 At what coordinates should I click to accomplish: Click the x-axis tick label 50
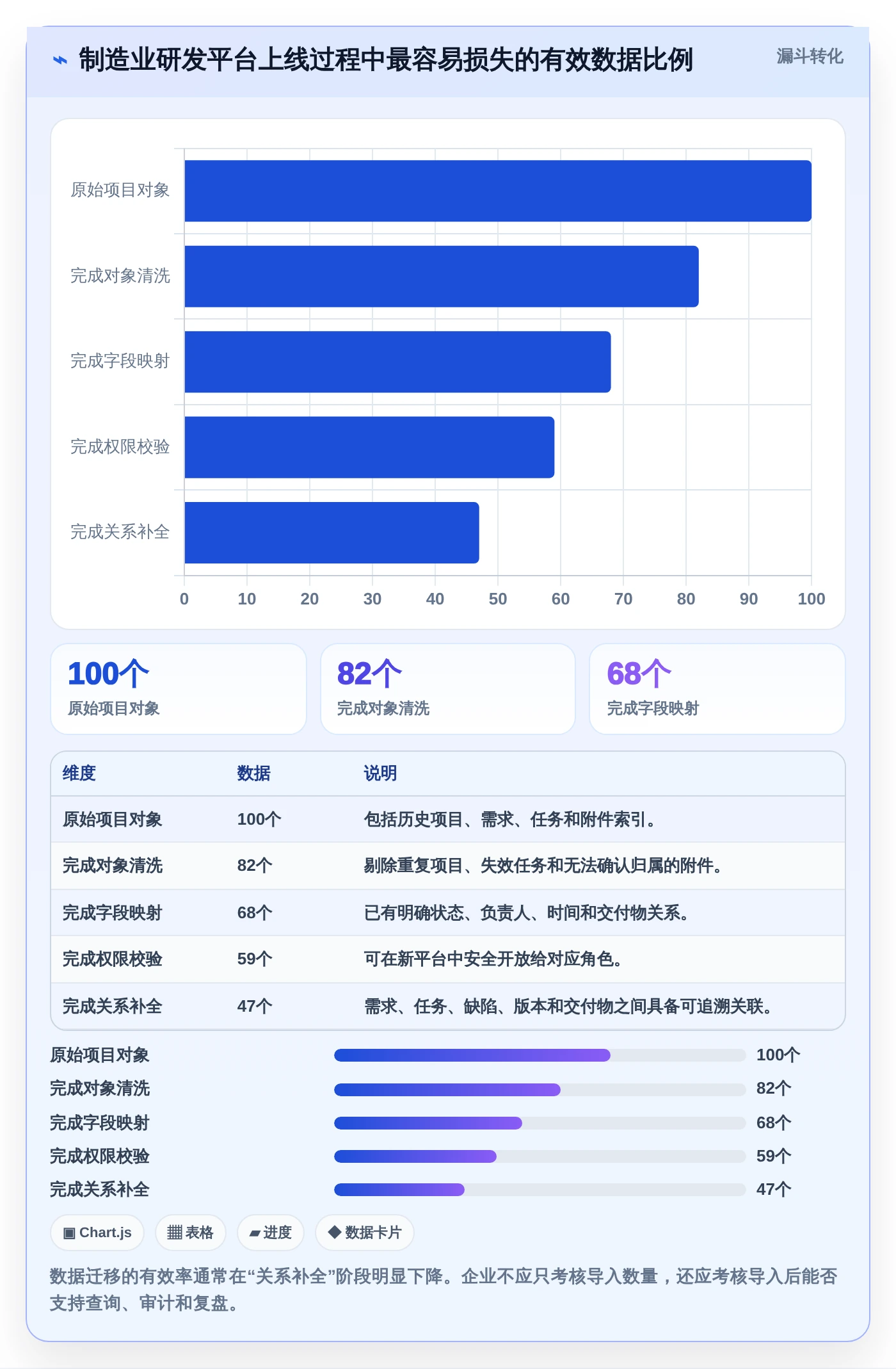click(x=498, y=599)
